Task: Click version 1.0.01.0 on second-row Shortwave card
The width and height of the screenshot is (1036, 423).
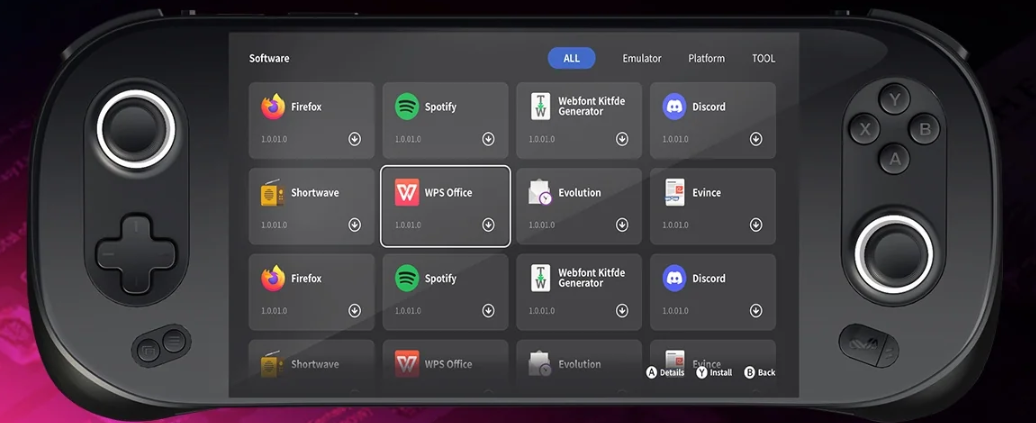Action: 274,225
